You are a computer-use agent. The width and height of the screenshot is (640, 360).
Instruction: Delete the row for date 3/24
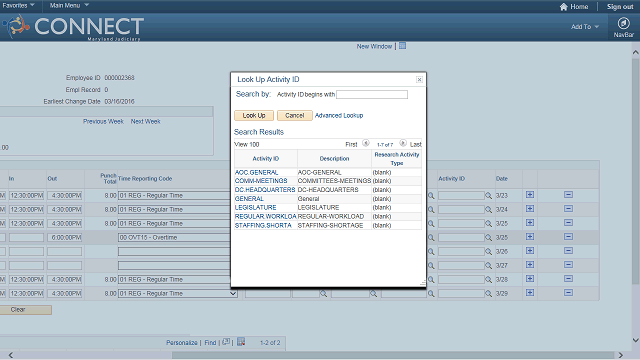568,209
